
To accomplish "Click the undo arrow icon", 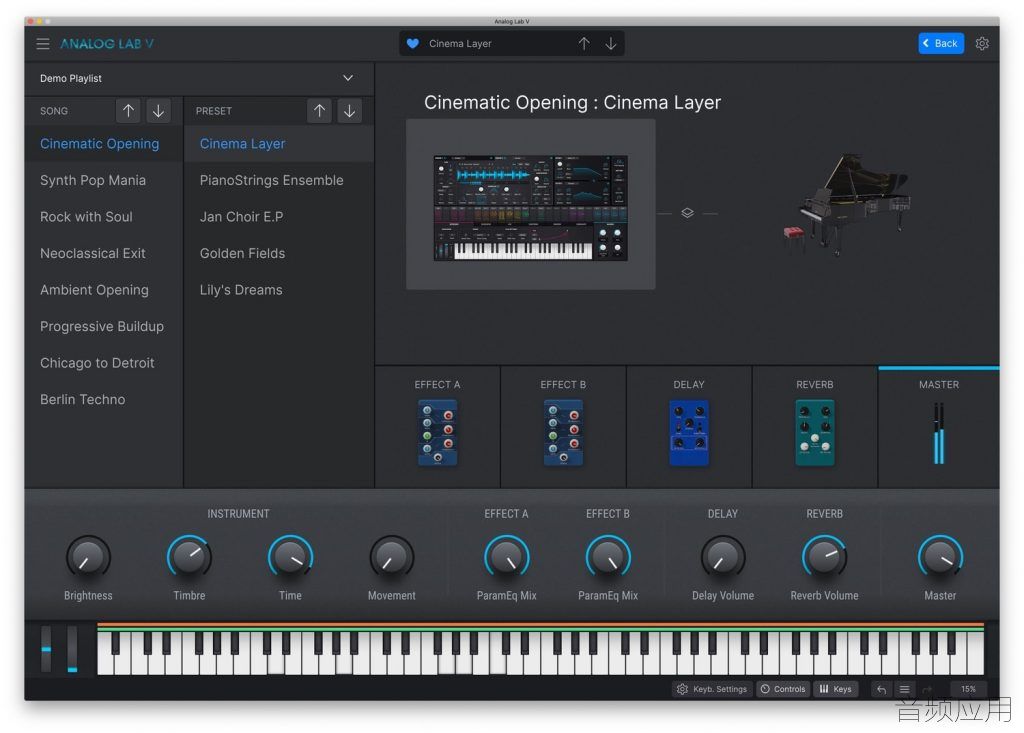I will (x=882, y=689).
